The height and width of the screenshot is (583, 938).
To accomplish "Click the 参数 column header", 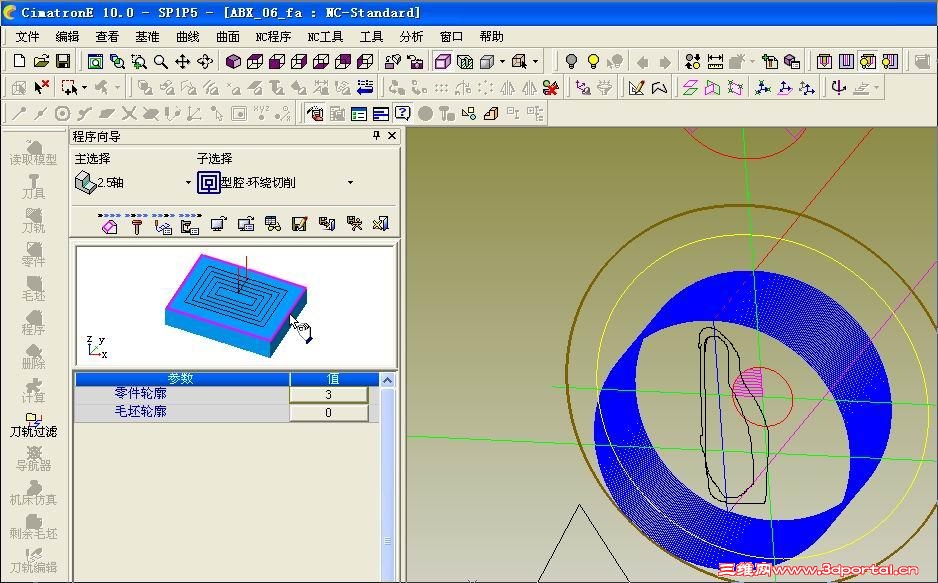I will (x=182, y=379).
